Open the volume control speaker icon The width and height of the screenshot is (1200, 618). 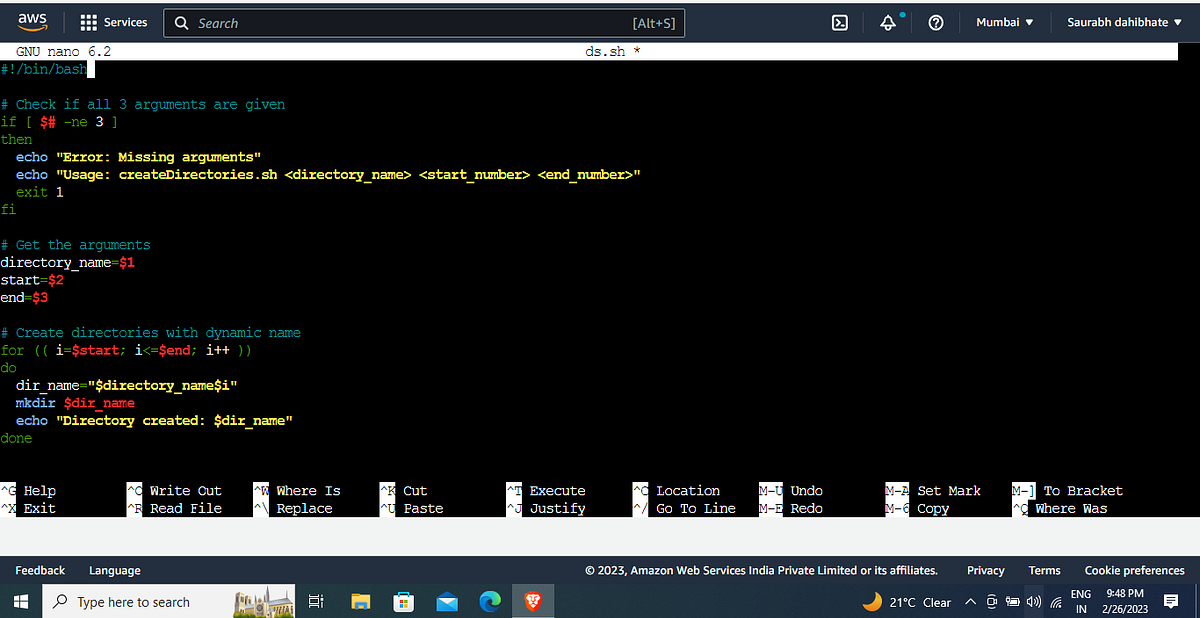click(x=1033, y=601)
